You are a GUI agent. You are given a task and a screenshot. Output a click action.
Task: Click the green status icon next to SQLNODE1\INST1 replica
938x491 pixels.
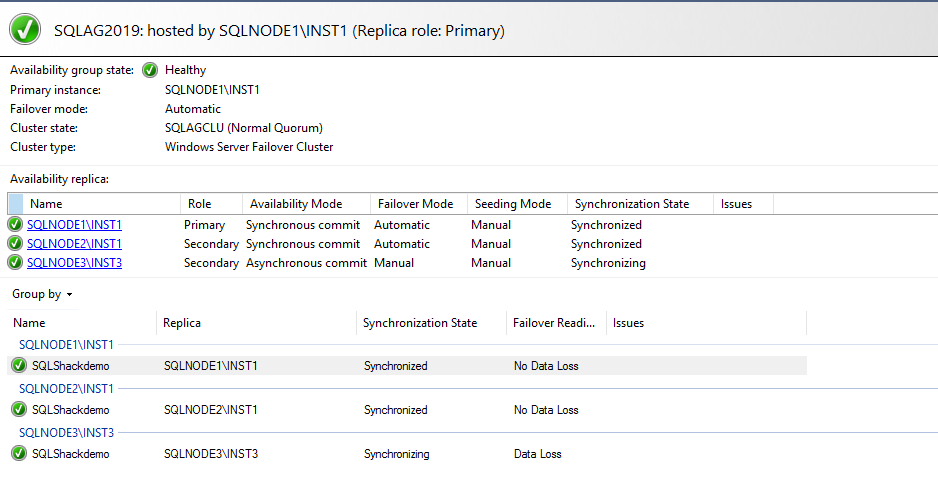(x=15, y=225)
